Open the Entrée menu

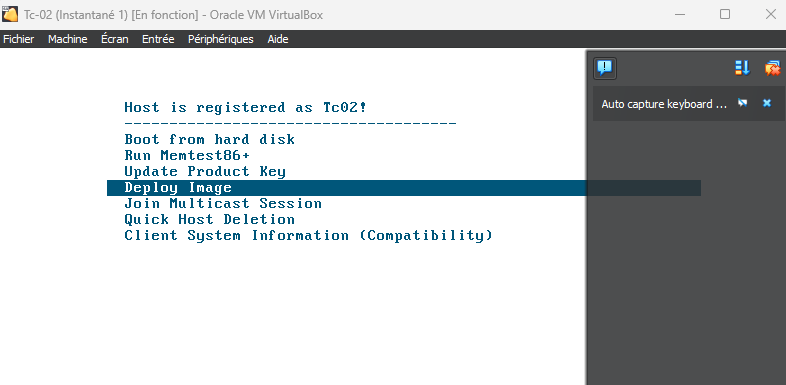click(158, 39)
